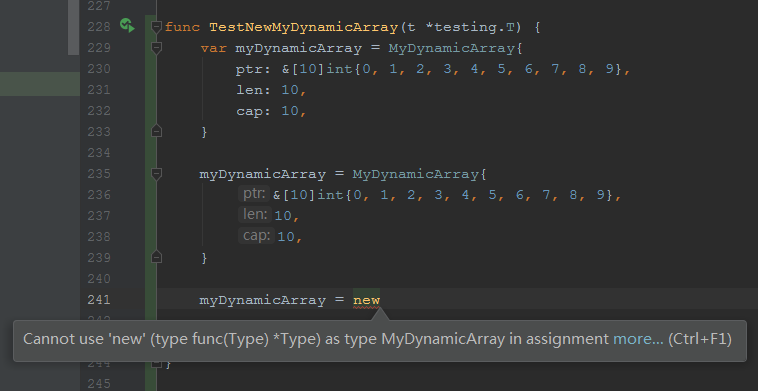This screenshot has width=758, height=391.
Task: Click the '(Ctrl+F1)' shortcut hint in tooltip
Action: click(700, 339)
